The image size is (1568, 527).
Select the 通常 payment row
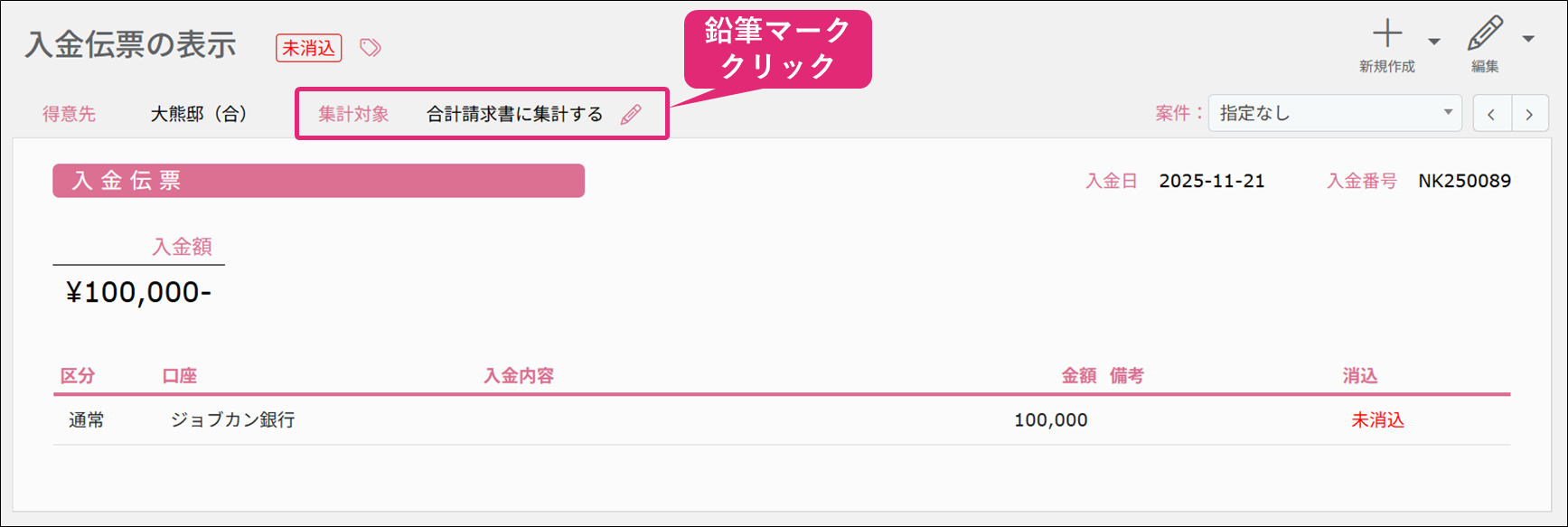click(x=87, y=420)
